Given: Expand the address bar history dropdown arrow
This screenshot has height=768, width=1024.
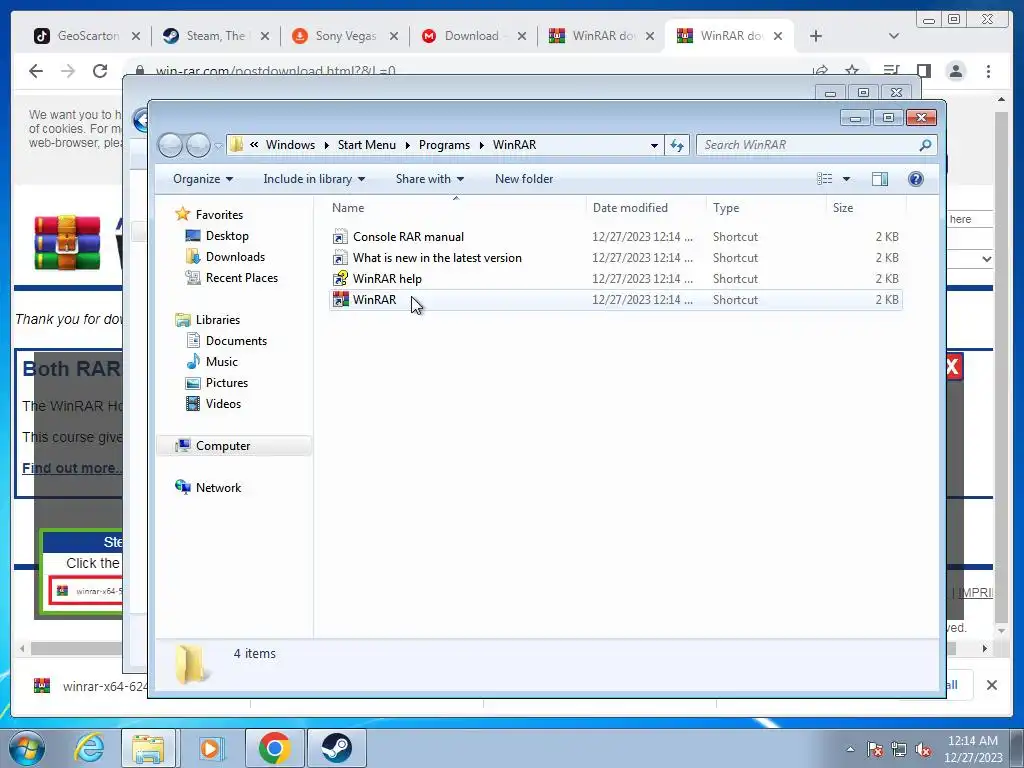Looking at the screenshot, I should tap(654, 145).
